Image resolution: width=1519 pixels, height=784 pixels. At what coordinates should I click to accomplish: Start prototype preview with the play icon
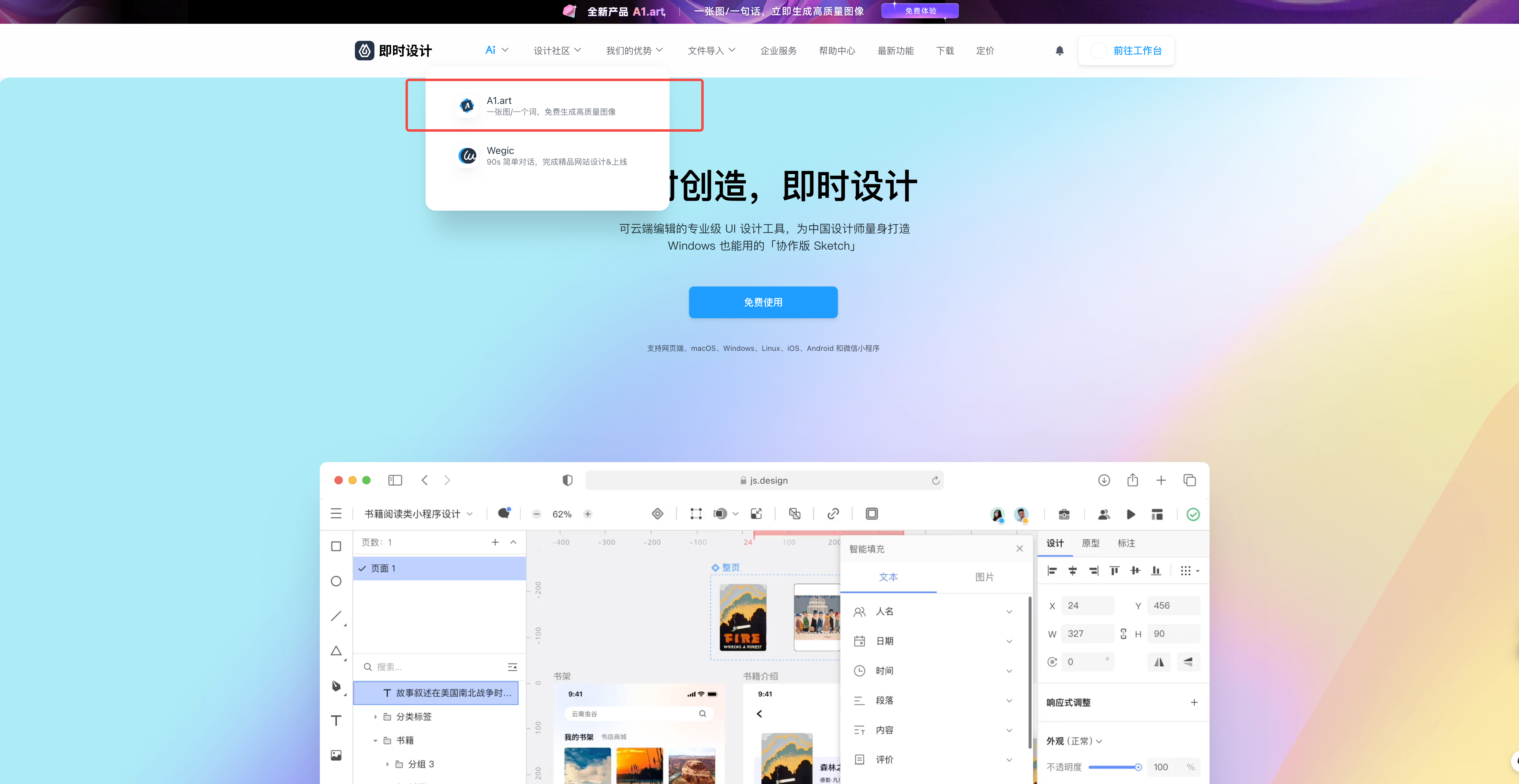(x=1131, y=514)
